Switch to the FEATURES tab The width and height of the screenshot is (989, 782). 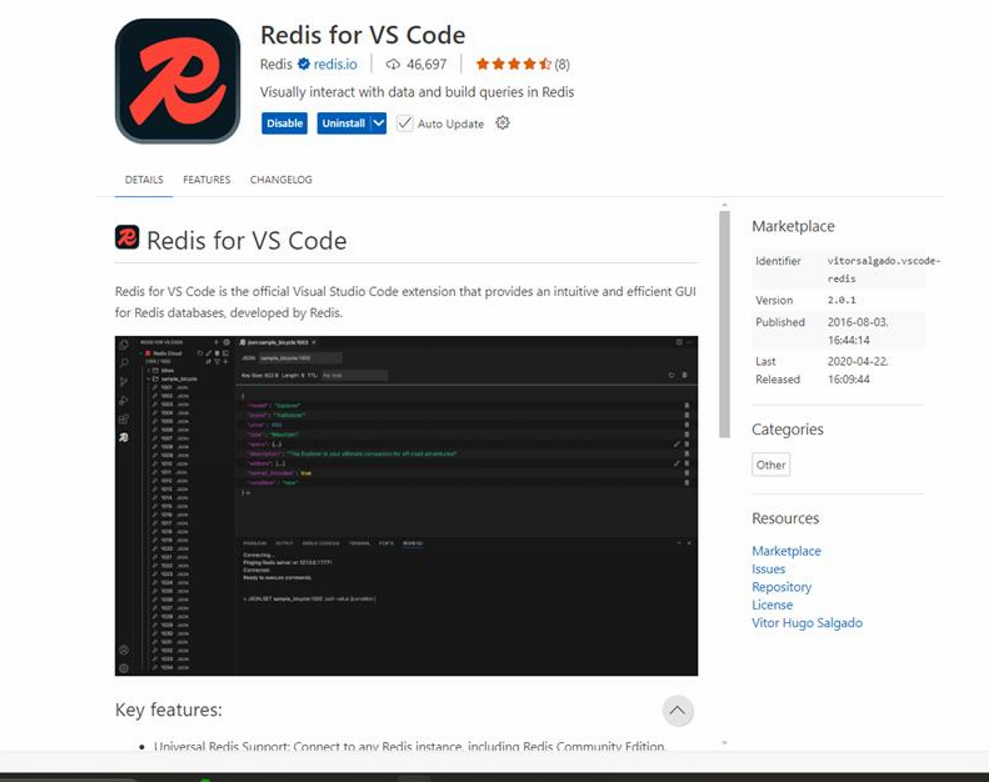[x=206, y=179]
